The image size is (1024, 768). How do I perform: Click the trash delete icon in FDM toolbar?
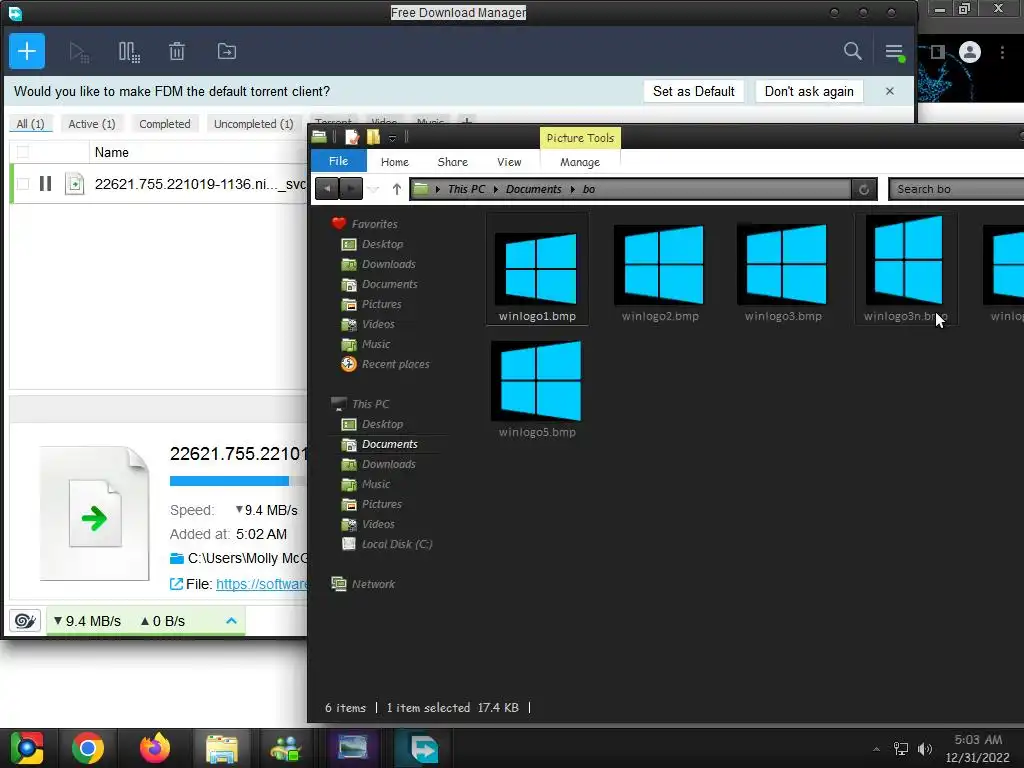coord(177,51)
